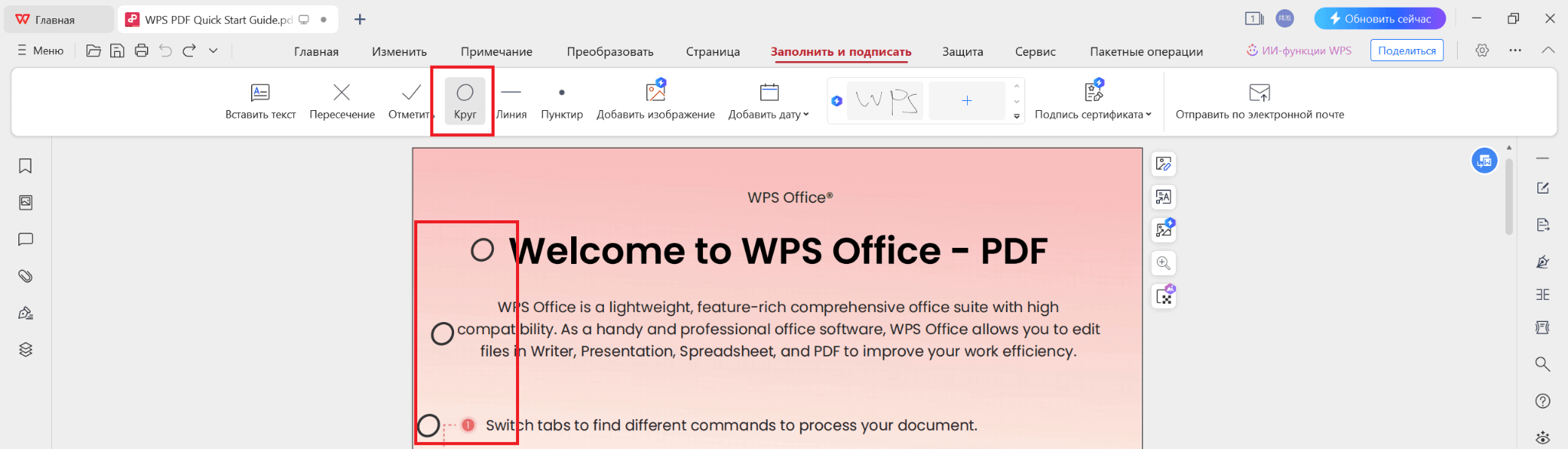Open Add Date (Добавить дату) dropdown
Screen dimensions: 1568x449
[769, 102]
